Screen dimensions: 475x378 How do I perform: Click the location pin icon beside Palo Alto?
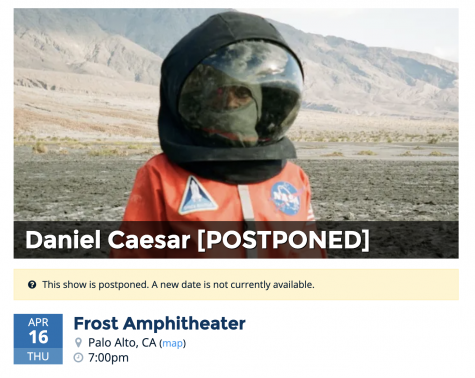click(x=78, y=343)
